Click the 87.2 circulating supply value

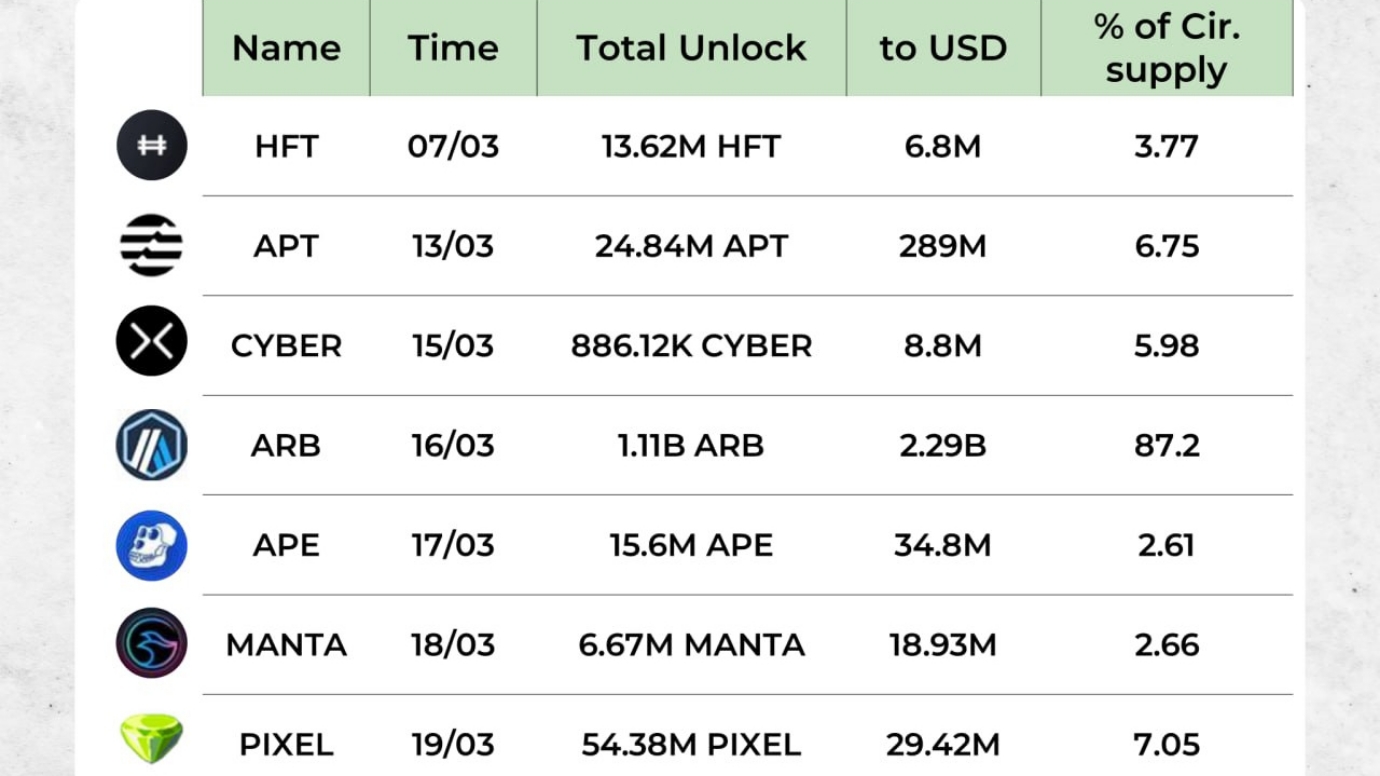1166,445
